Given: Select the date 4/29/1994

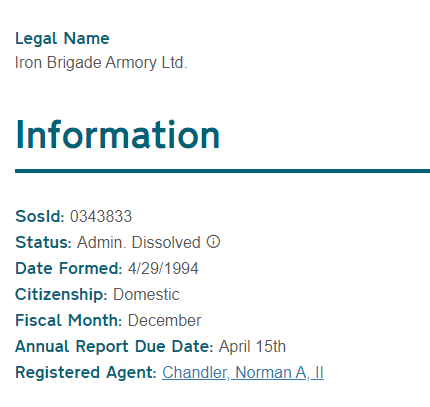Looking at the screenshot, I should 163,268.
